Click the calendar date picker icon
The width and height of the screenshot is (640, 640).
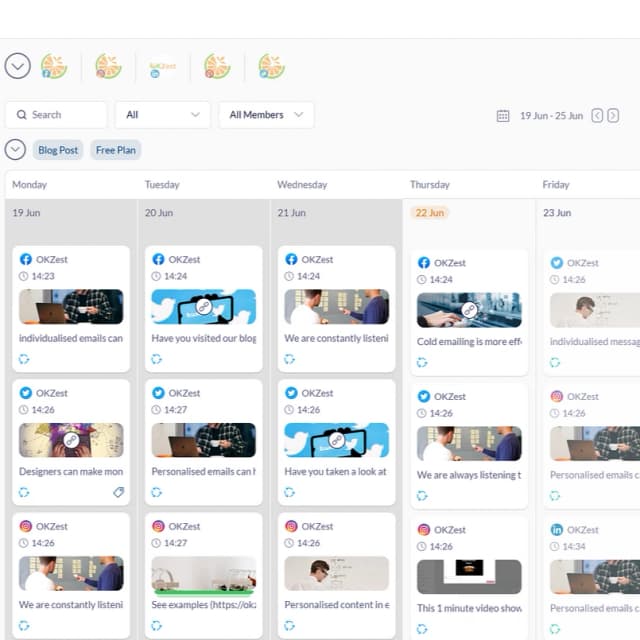[503, 116]
